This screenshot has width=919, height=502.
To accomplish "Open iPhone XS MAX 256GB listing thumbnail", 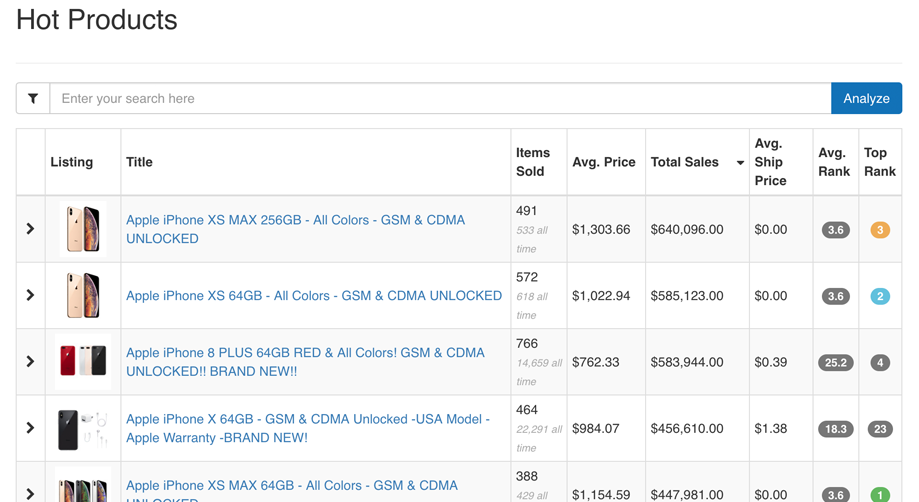I will point(83,229).
